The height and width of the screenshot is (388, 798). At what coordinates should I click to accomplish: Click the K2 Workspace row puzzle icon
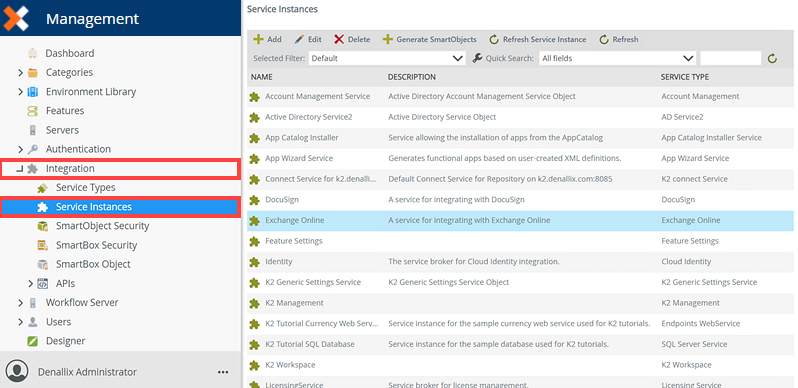click(254, 366)
